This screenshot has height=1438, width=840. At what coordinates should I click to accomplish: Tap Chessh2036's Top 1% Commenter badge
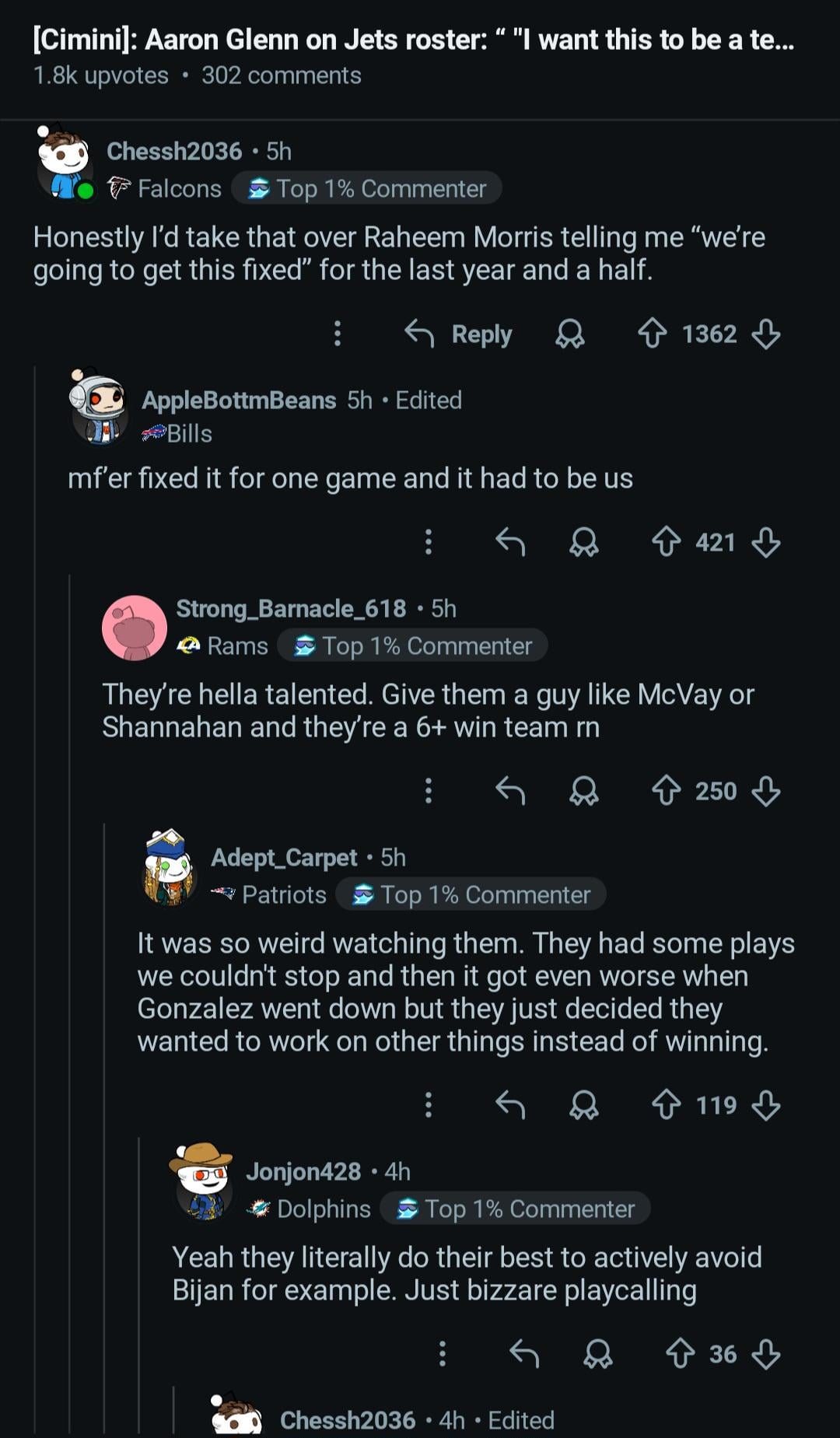[x=367, y=188]
